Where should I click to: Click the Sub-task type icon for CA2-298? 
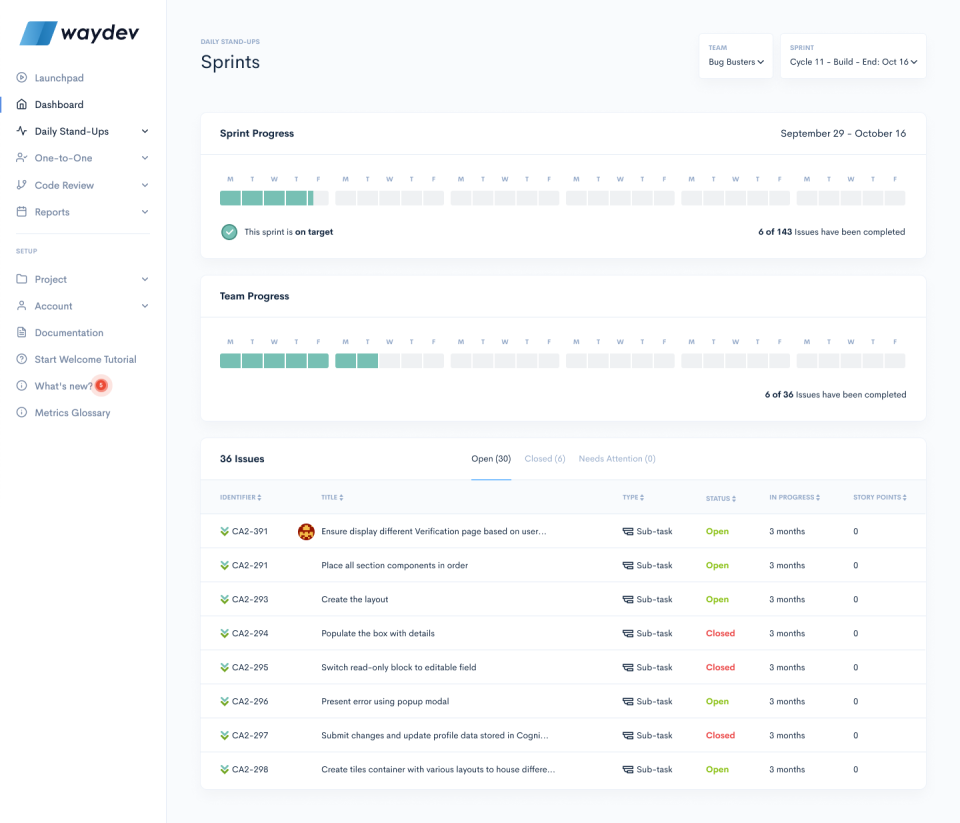point(628,770)
